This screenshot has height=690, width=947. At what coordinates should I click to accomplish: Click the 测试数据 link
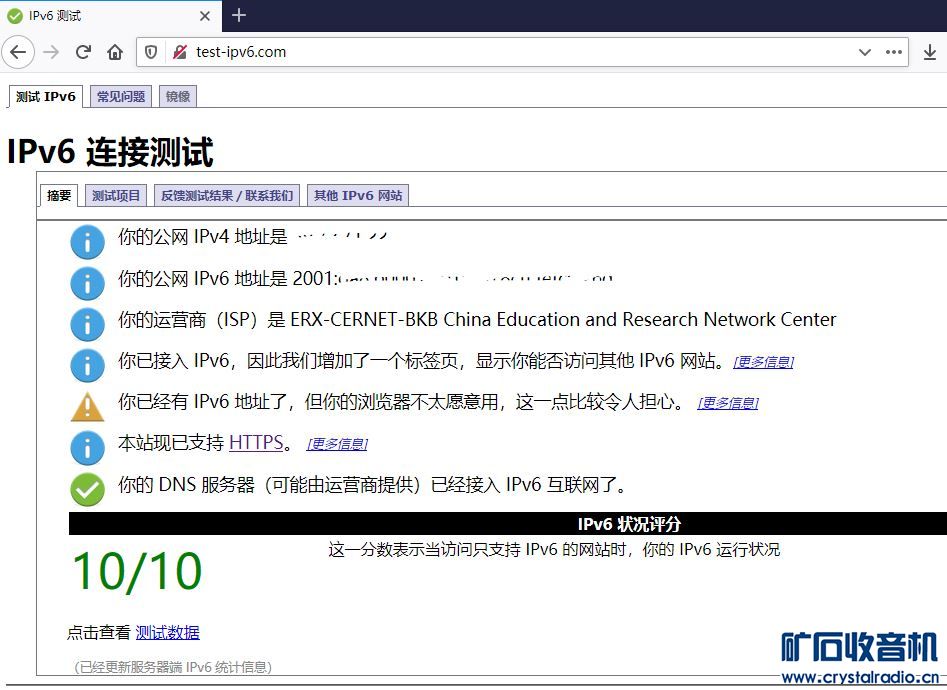[167, 632]
